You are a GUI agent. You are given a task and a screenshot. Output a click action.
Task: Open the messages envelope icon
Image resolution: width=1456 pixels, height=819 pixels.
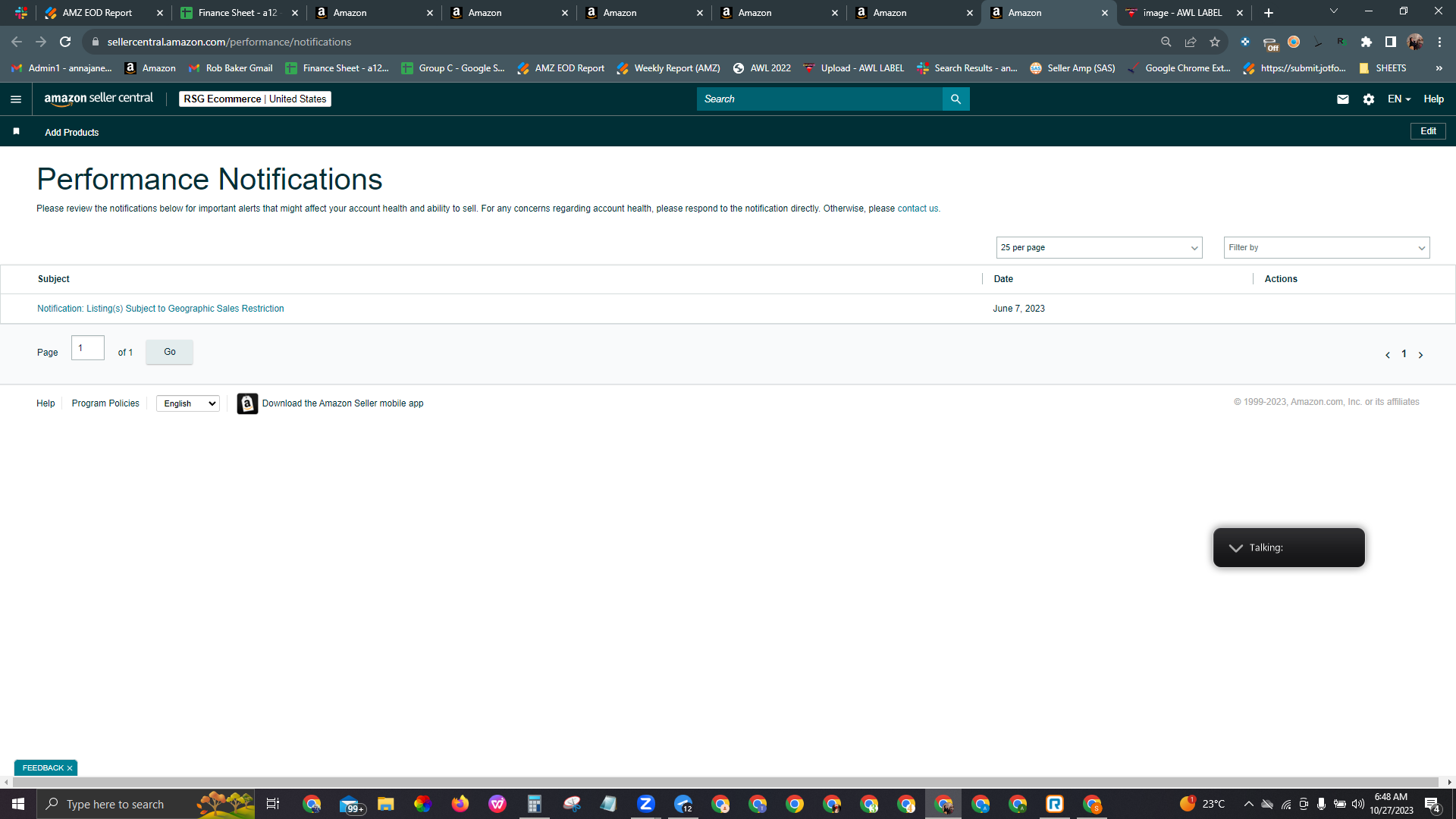point(1342,99)
